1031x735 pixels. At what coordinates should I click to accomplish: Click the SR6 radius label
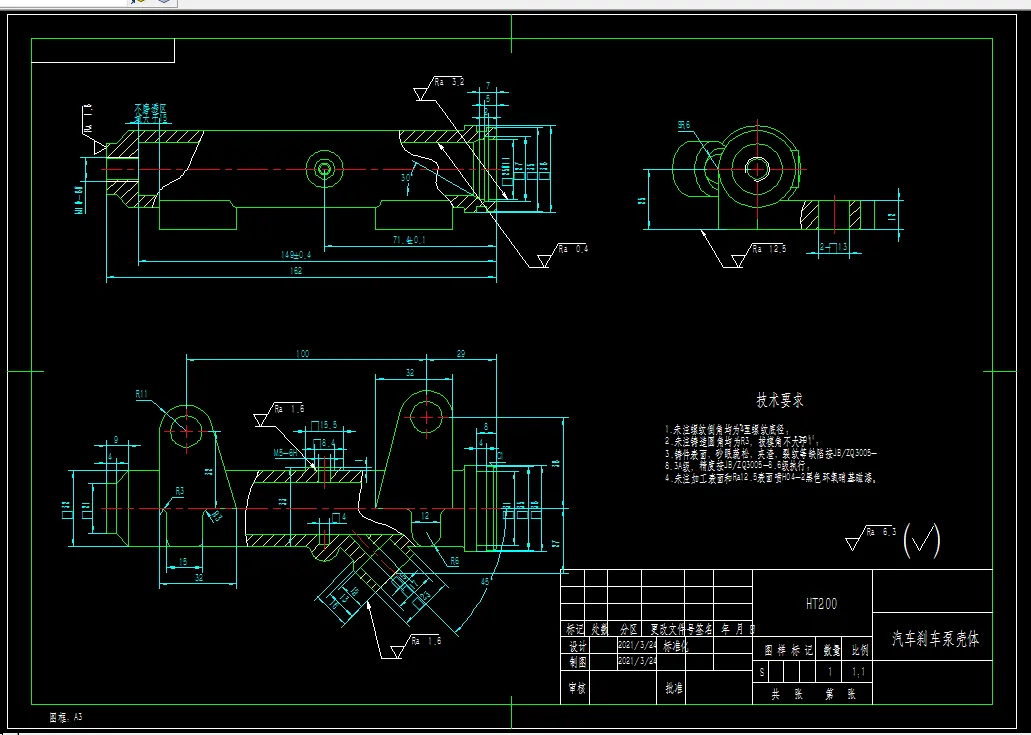coord(684,125)
